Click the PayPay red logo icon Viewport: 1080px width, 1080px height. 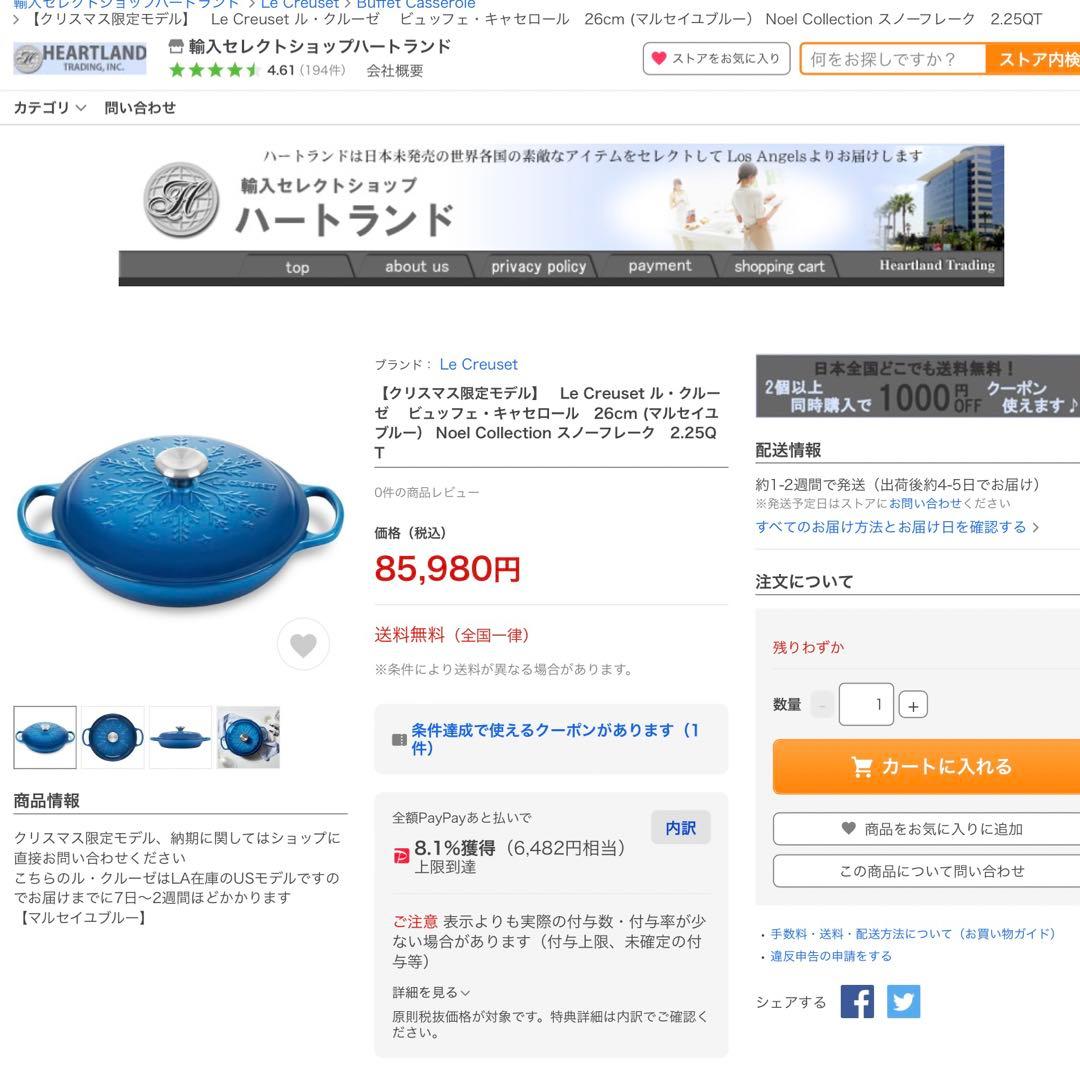[401, 856]
